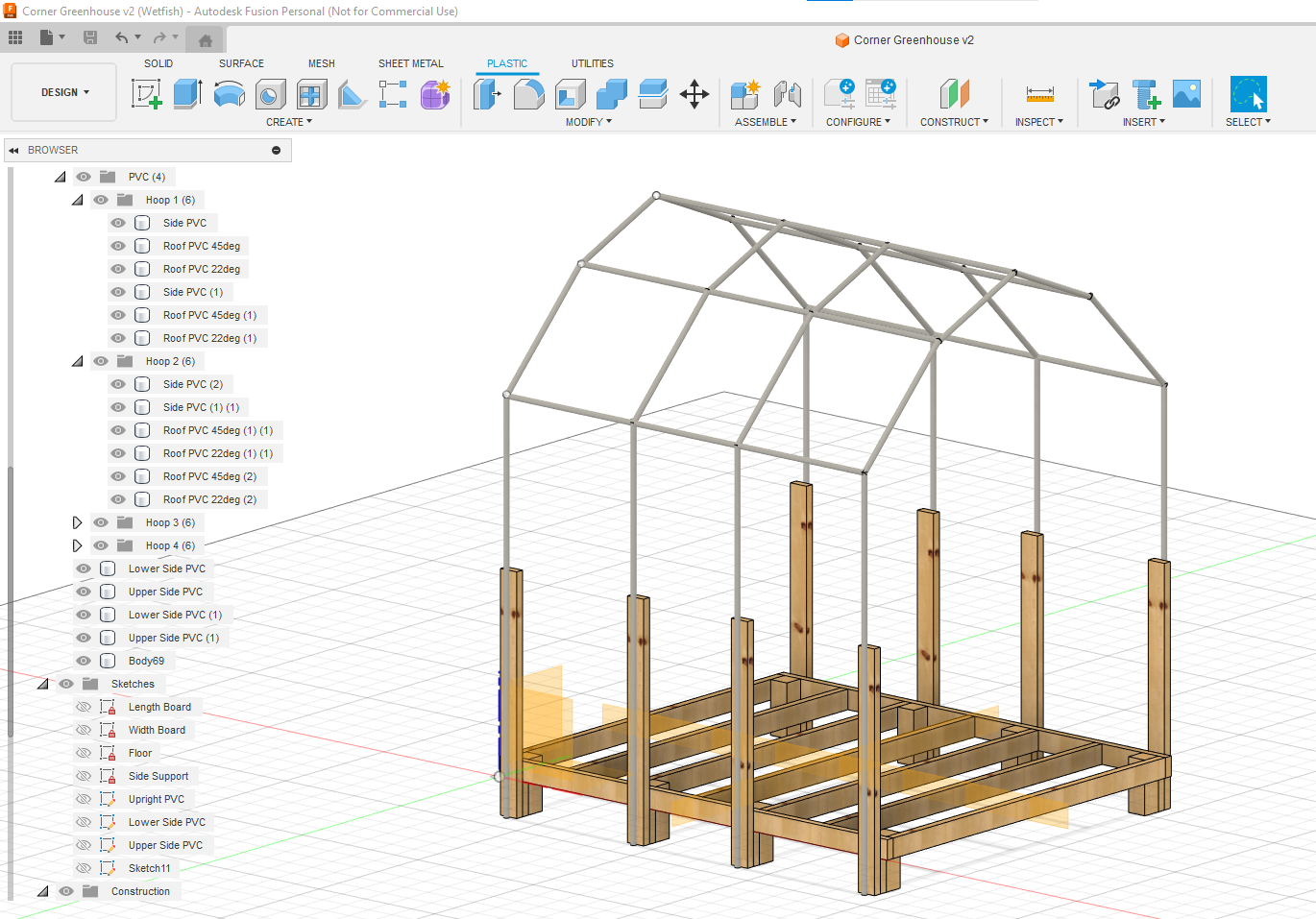Screen dimensions: 1316x919
Task: Open the data panel grid icon
Action: tap(15, 37)
